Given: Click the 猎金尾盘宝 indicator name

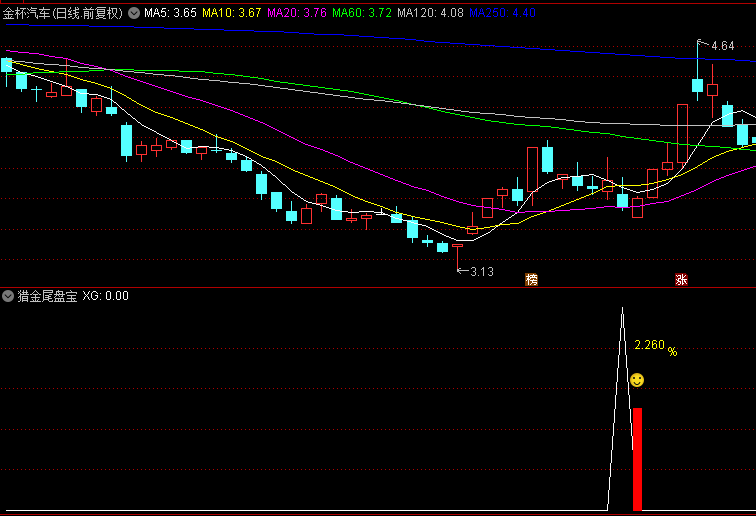Looking at the screenshot, I should coord(47,296).
